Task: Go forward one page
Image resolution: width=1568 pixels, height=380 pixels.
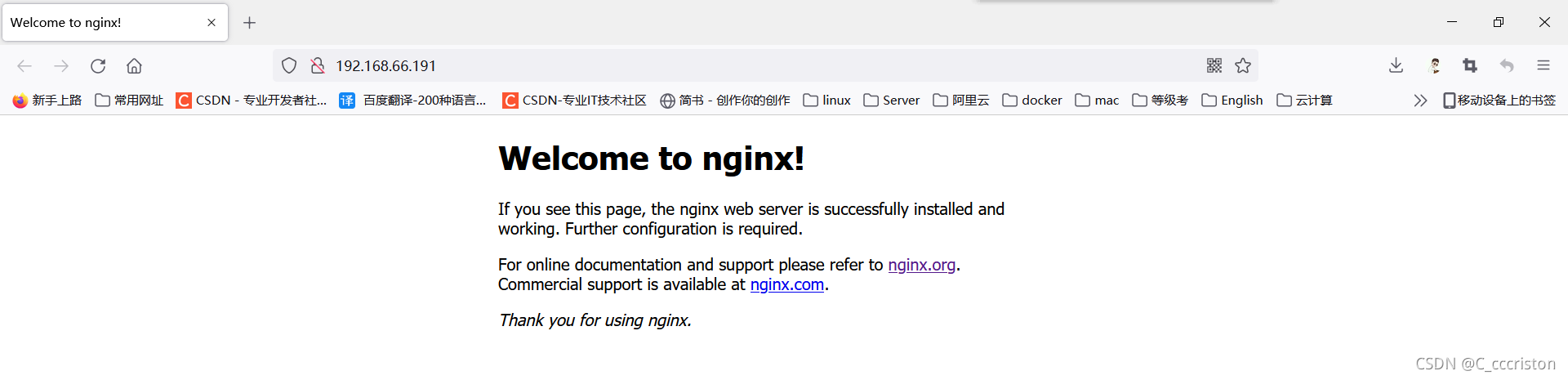Action: pos(61,66)
